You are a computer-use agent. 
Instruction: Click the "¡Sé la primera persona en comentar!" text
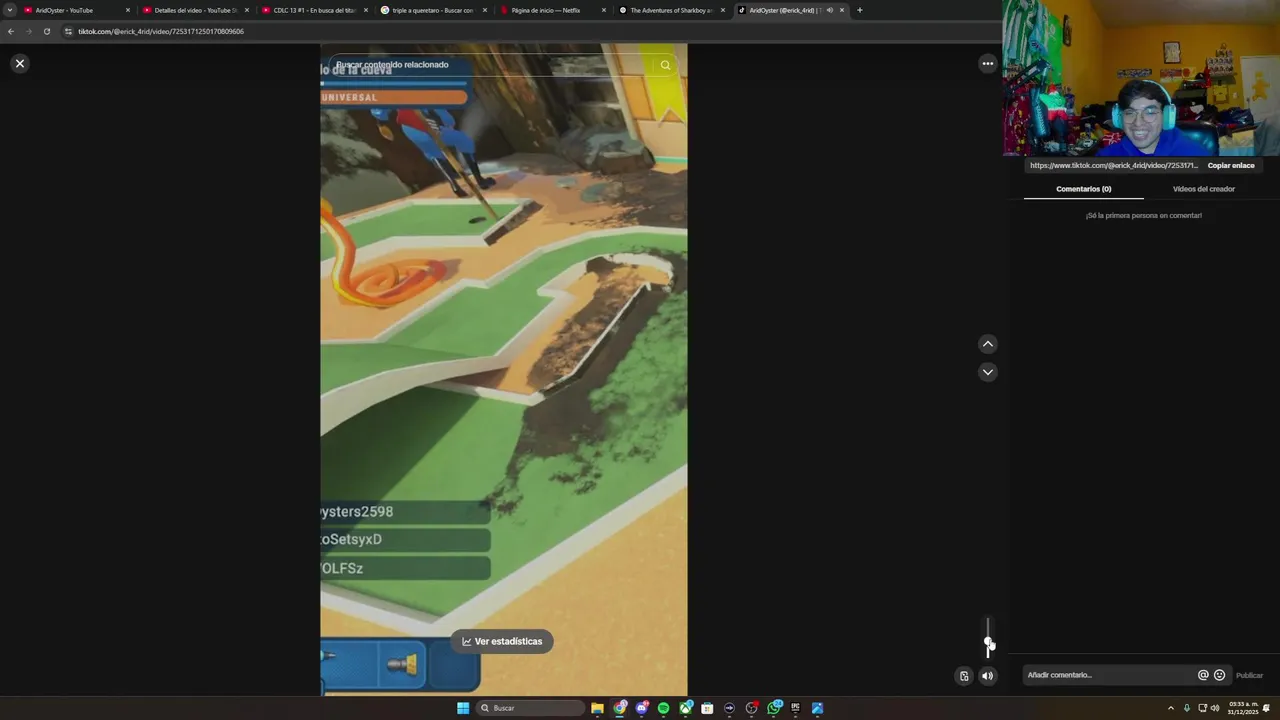click(x=1144, y=215)
